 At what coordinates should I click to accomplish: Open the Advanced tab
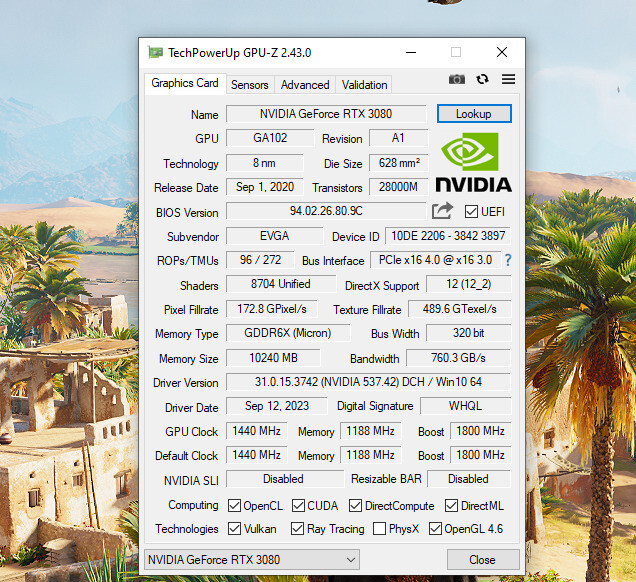pos(305,85)
